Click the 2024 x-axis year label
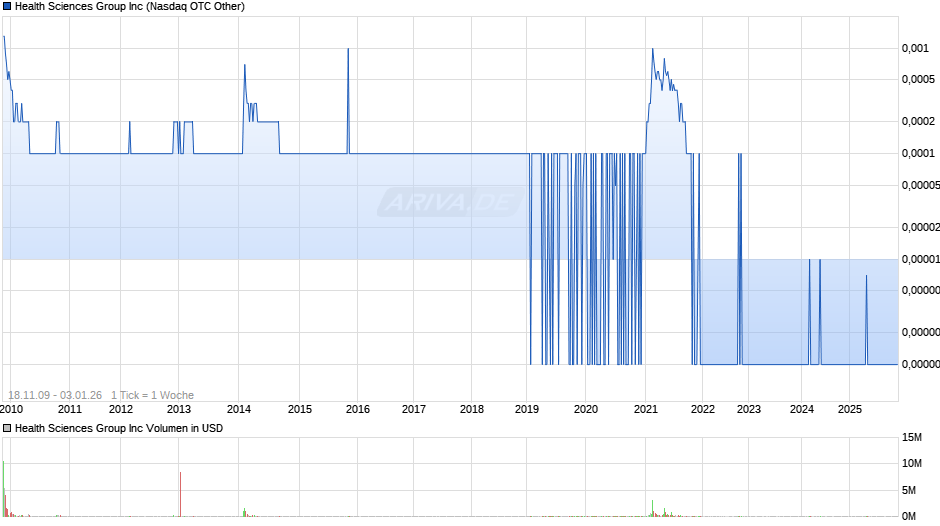This screenshot has width=940, height=526. (802, 409)
